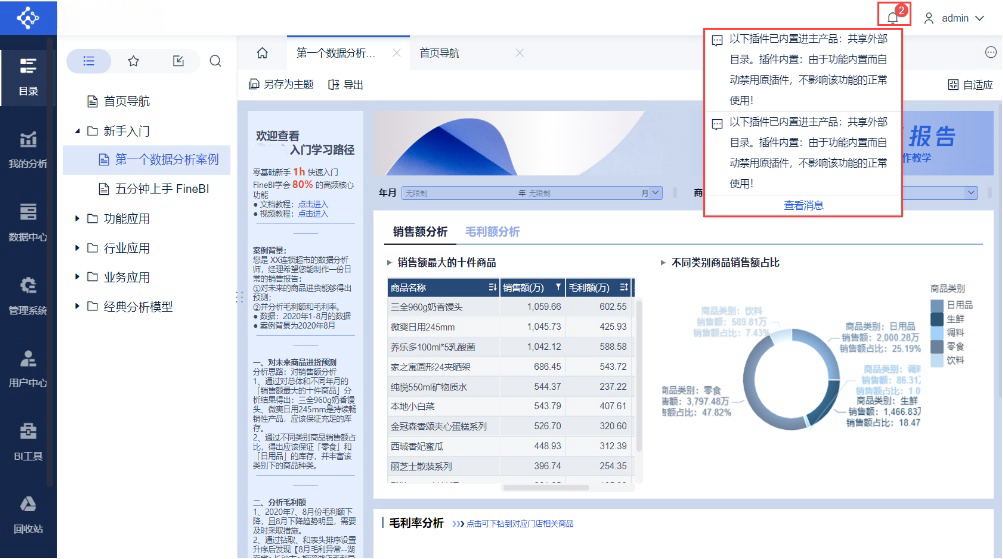The height and width of the screenshot is (559, 1003).
Task: Select table row 本地小白菜
Action: coord(510,406)
